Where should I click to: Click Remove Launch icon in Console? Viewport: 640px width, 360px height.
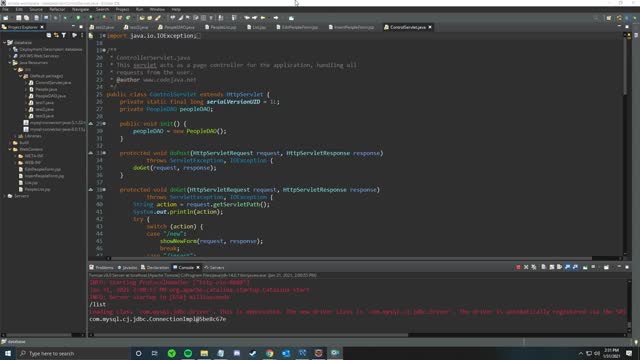click(526, 267)
